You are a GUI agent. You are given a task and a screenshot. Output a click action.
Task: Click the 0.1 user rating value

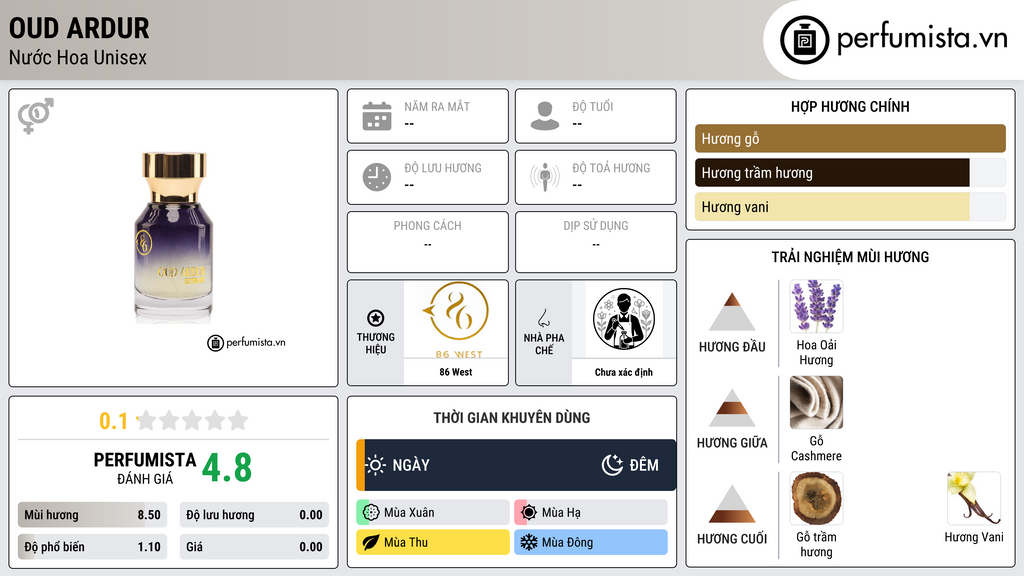114,421
